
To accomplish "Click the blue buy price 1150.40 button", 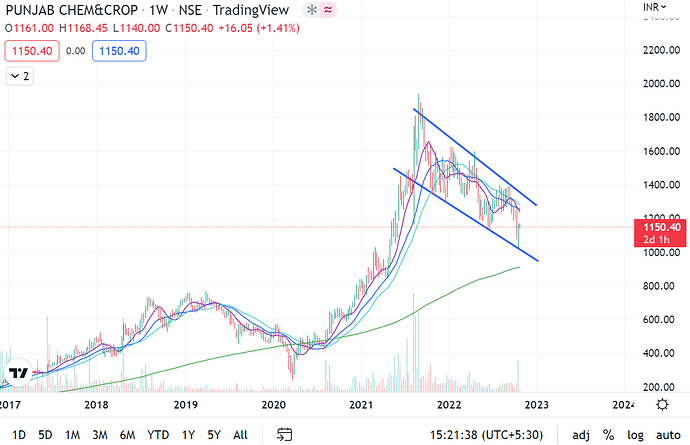I will pos(119,51).
